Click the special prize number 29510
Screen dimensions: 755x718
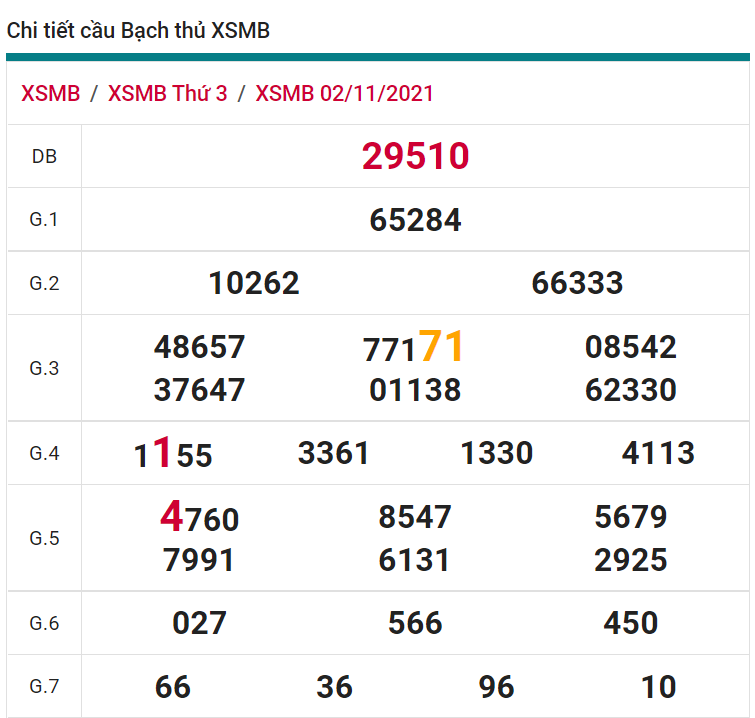coord(415,156)
